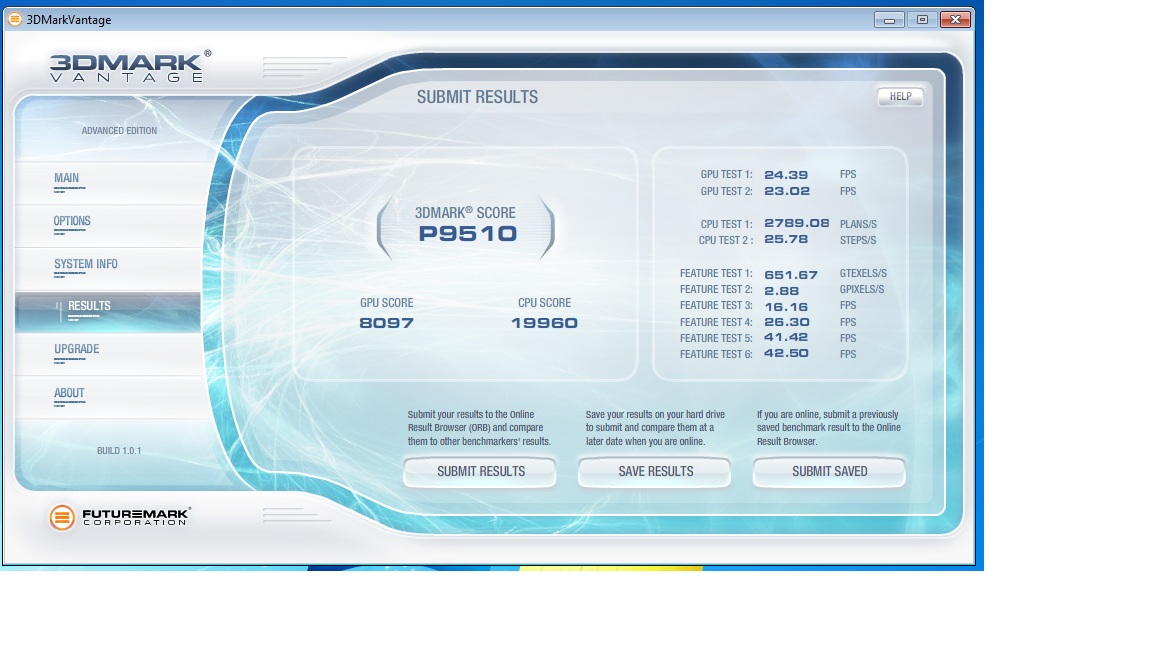
Task: Click the Build 1.0.1 label
Action: tap(119, 450)
